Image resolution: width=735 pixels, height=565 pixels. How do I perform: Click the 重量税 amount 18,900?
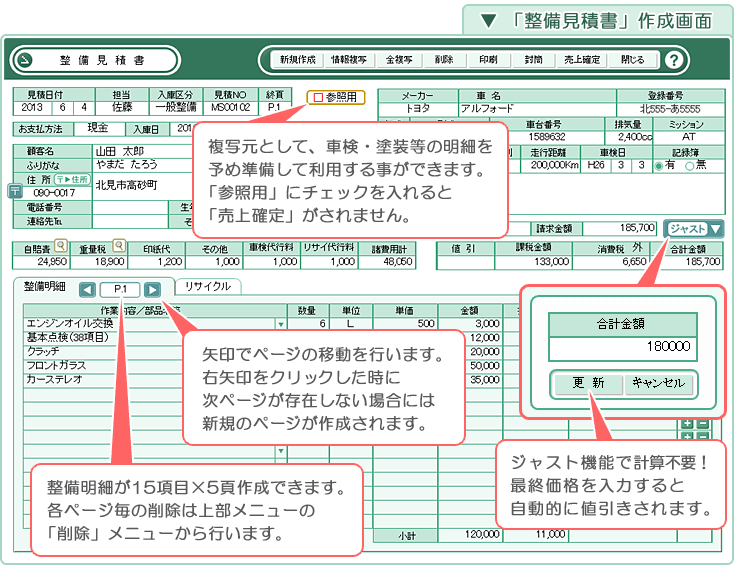(x=99, y=262)
